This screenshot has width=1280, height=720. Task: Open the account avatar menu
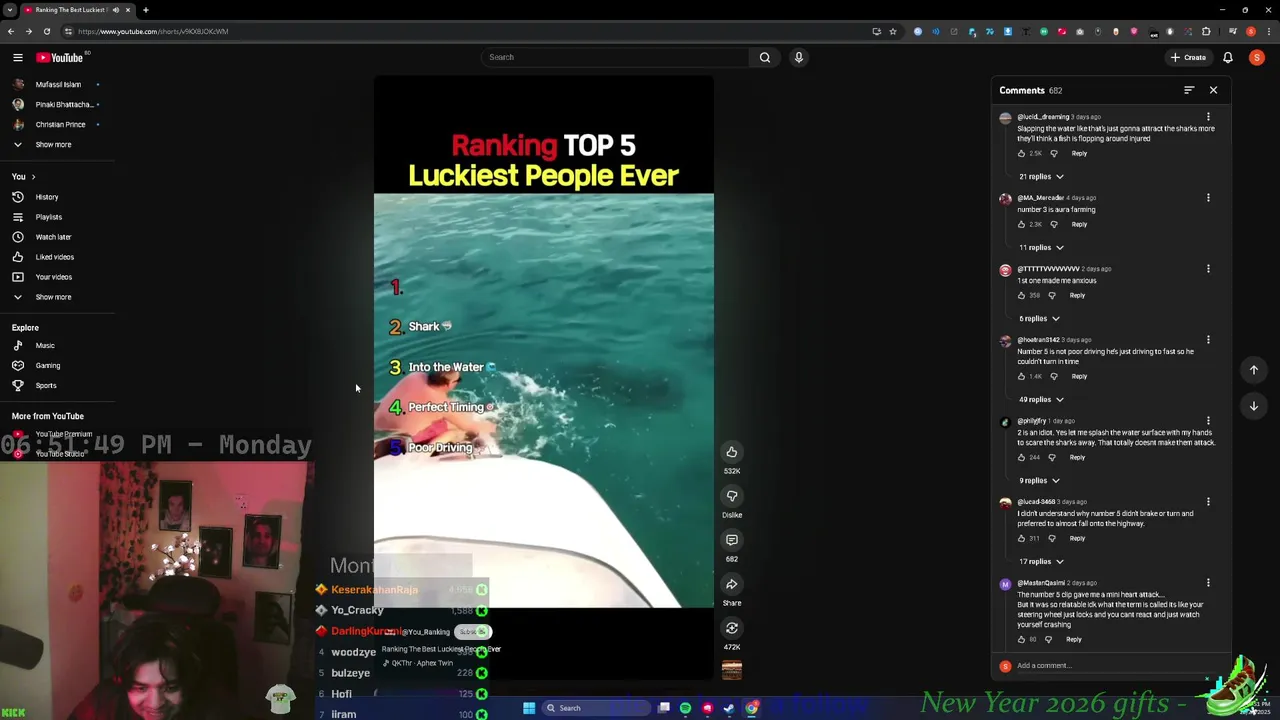point(1257,57)
